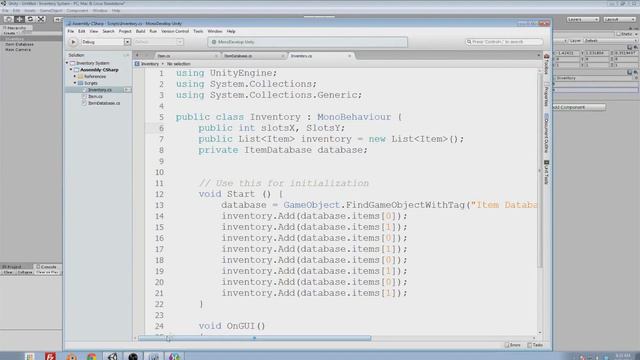This screenshot has width=640, height=360.
Task: Switch to the Item.cs tab
Action: [187, 56]
